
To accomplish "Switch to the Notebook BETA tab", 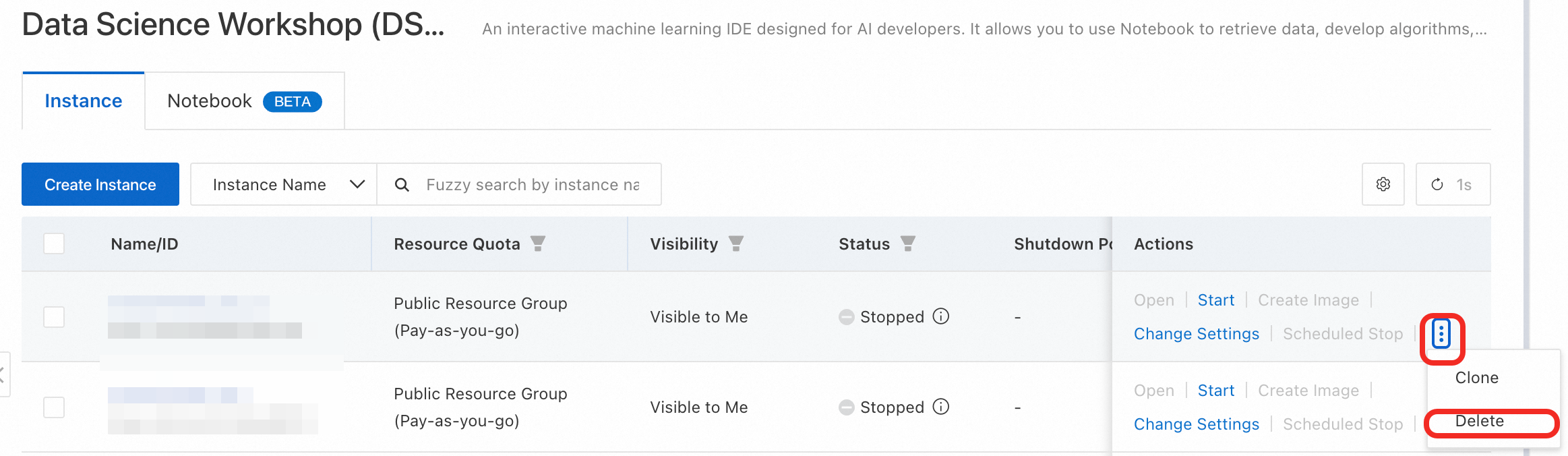I will [244, 101].
